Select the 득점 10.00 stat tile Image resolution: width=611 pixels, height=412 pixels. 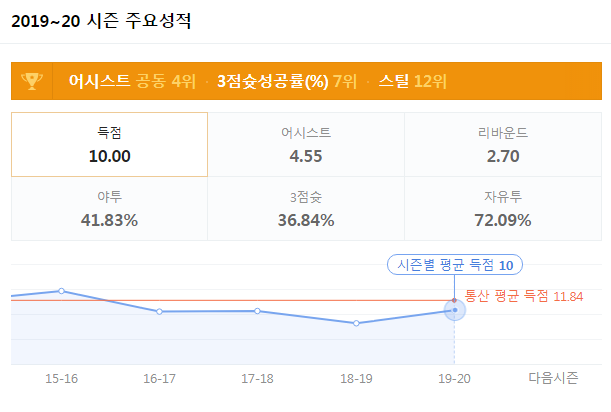(109, 145)
